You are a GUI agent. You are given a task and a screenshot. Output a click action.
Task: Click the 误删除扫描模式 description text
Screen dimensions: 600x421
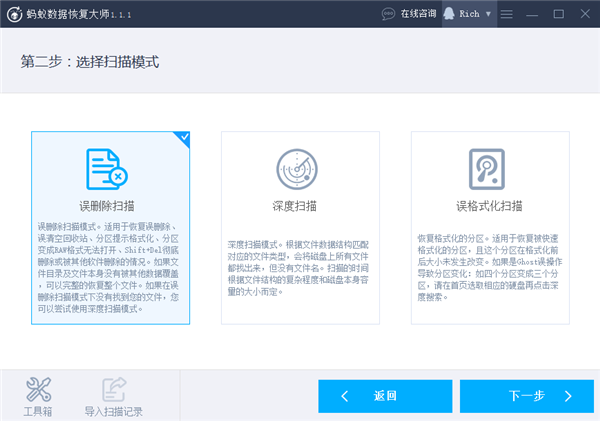coord(108,268)
